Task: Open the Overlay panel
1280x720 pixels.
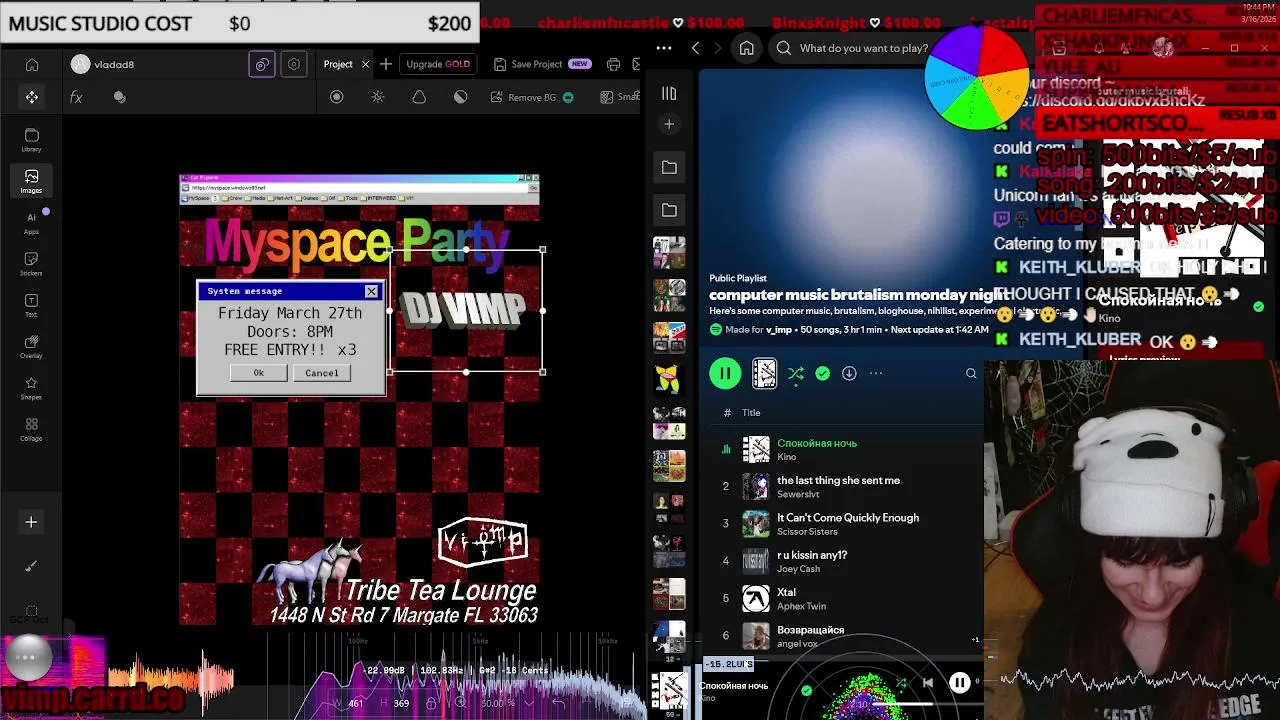Action: coord(31,347)
